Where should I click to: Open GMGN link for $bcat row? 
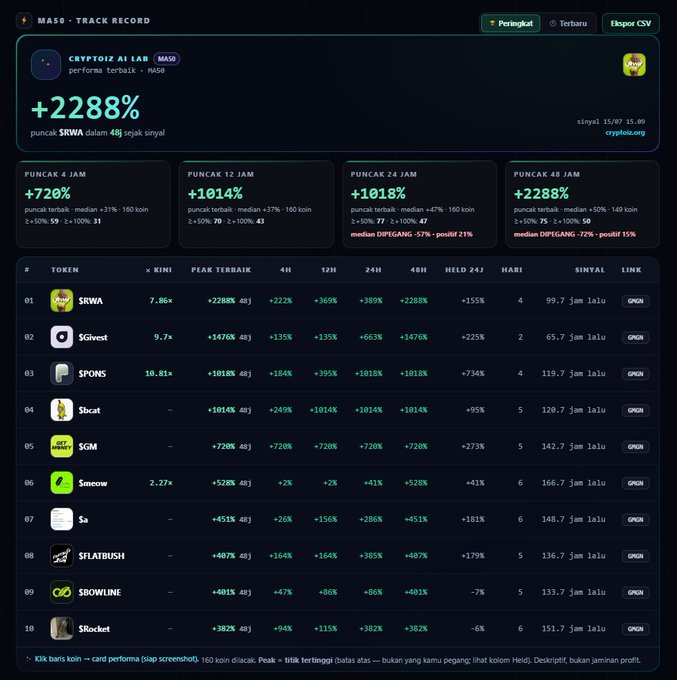(x=635, y=410)
